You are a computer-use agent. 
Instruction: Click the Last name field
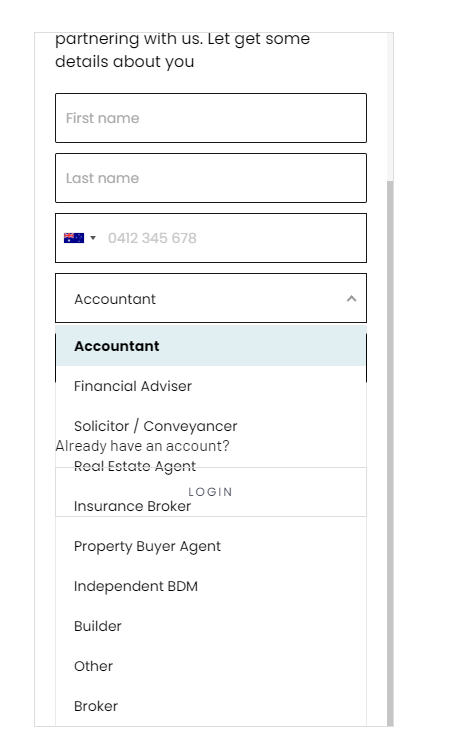[211, 178]
